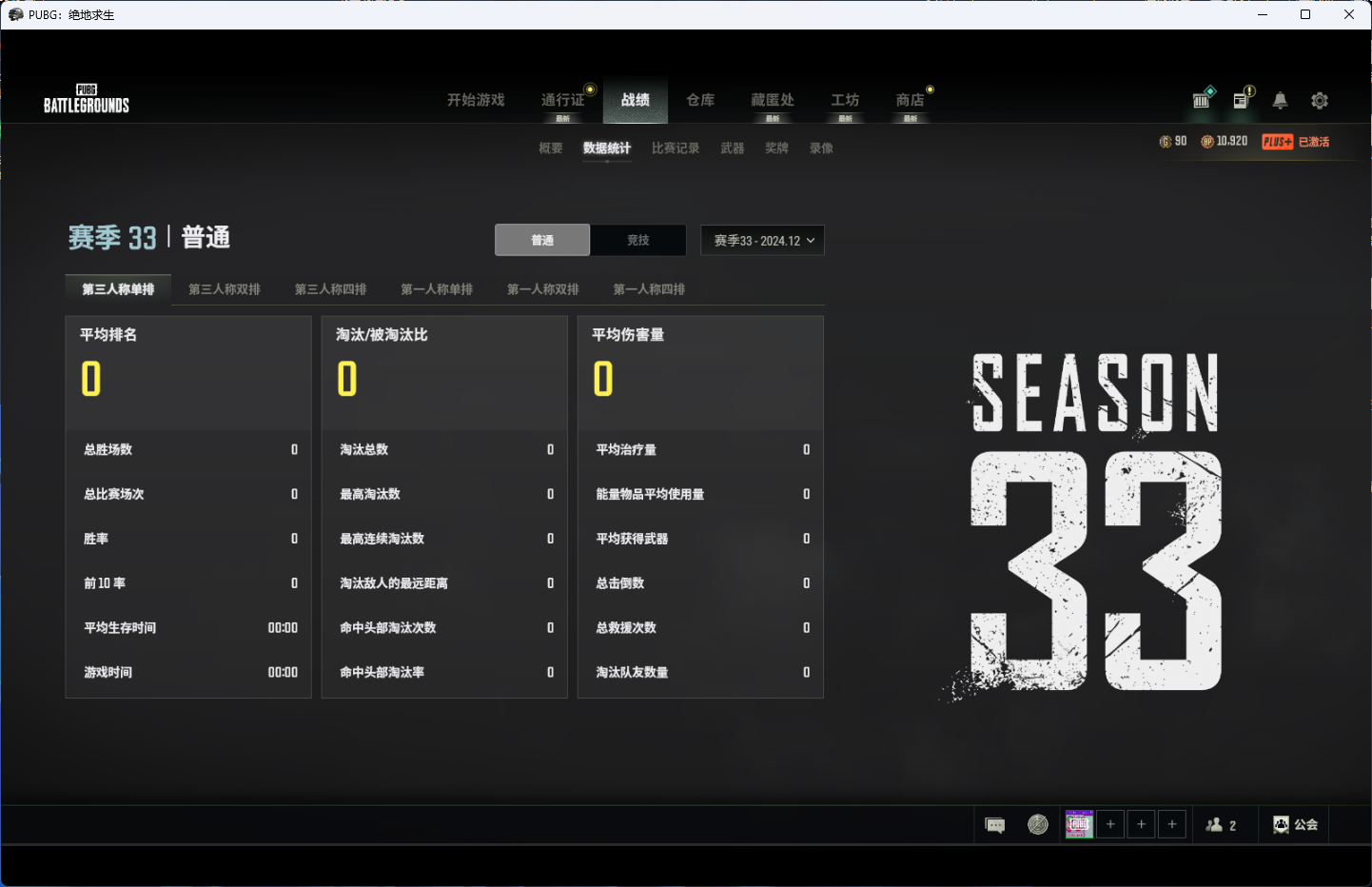Click the 赛季 33 | 普通 page heading
Viewport: 1372px width, 887px height.
149,237
